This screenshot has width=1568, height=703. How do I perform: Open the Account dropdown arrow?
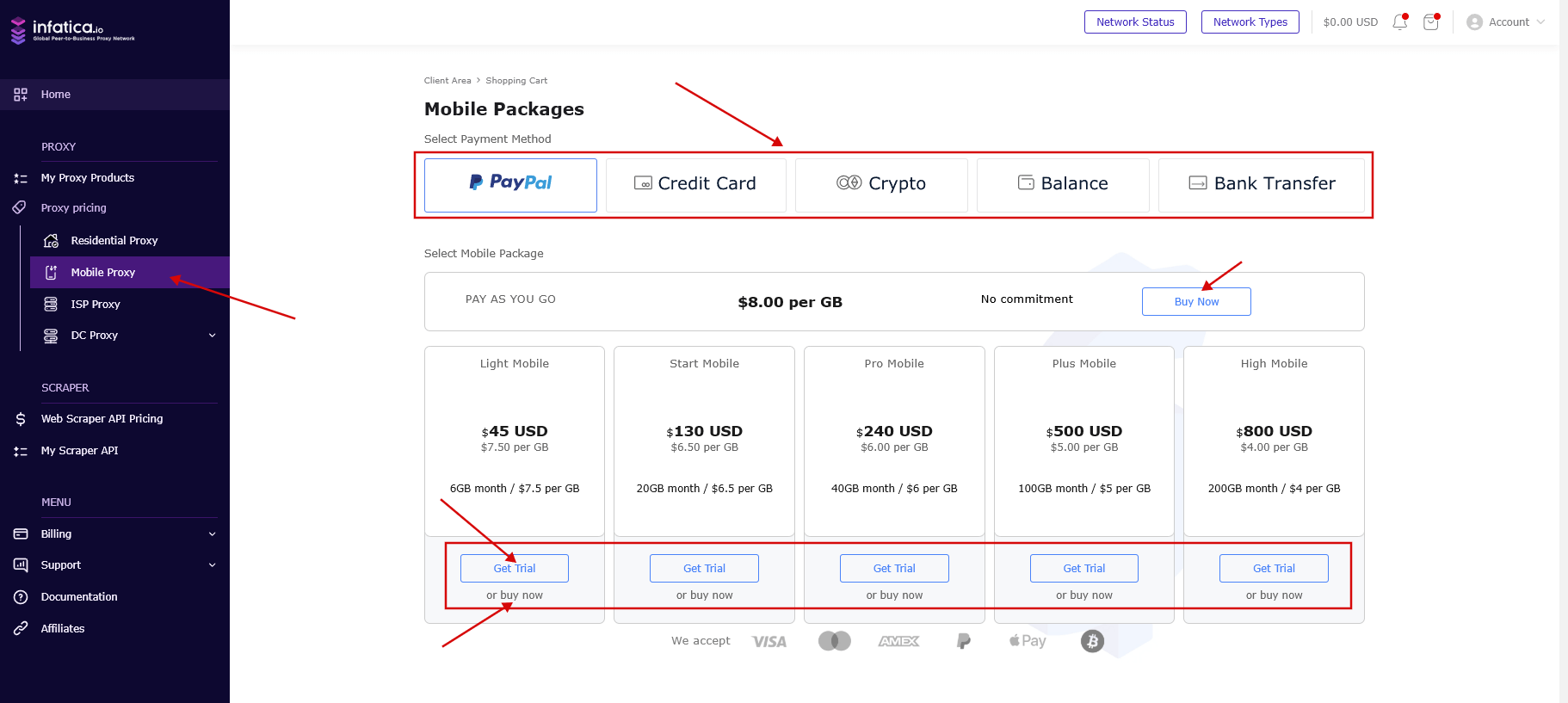(1540, 22)
